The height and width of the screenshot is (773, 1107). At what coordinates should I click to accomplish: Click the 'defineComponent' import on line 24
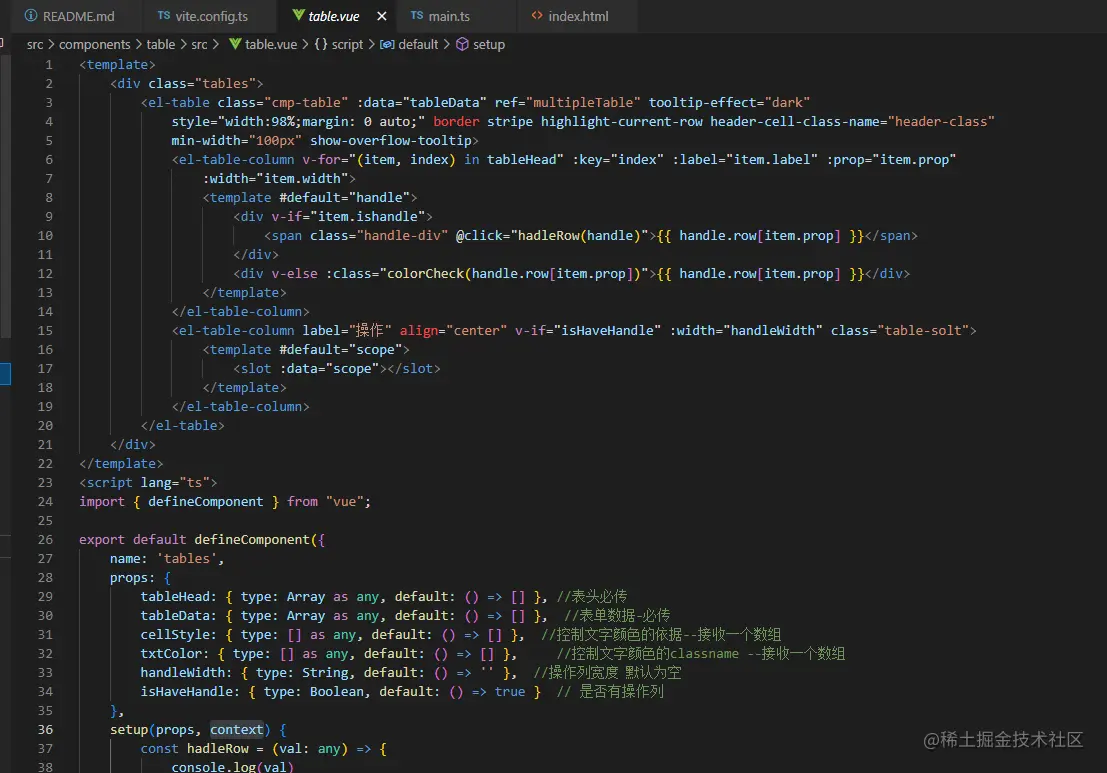pos(205,501)
